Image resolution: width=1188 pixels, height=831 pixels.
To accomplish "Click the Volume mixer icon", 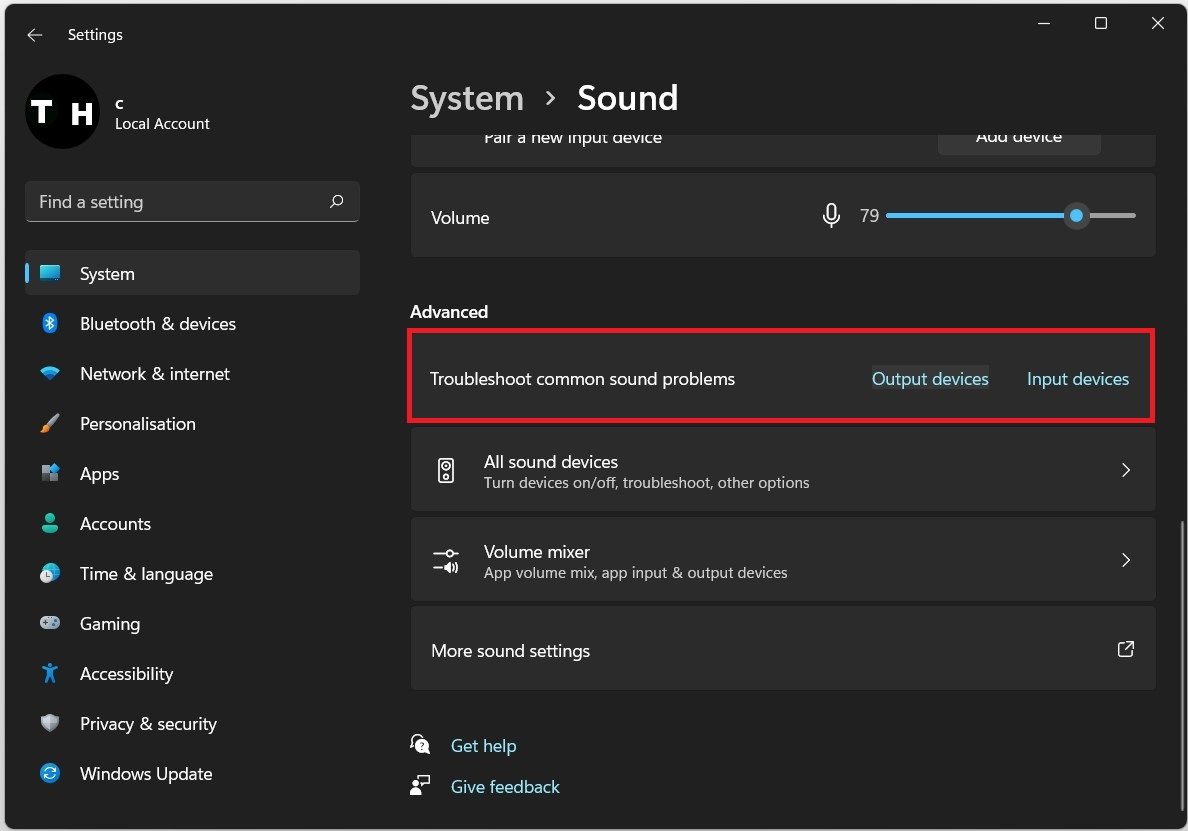I will (446, 561).
